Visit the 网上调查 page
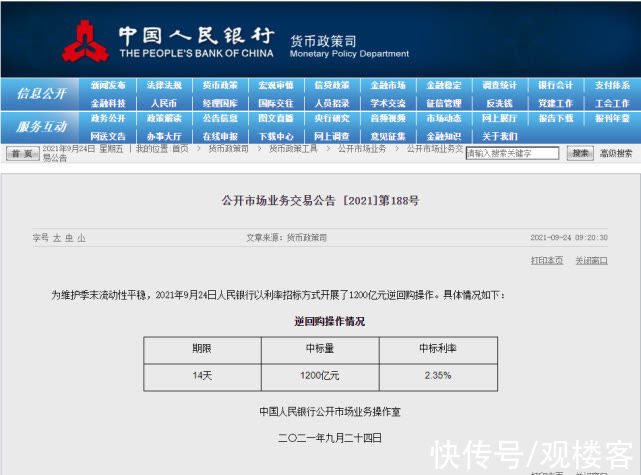Image resolution: width=641 pixels, height=475 pixels. (x=332, y=136)
